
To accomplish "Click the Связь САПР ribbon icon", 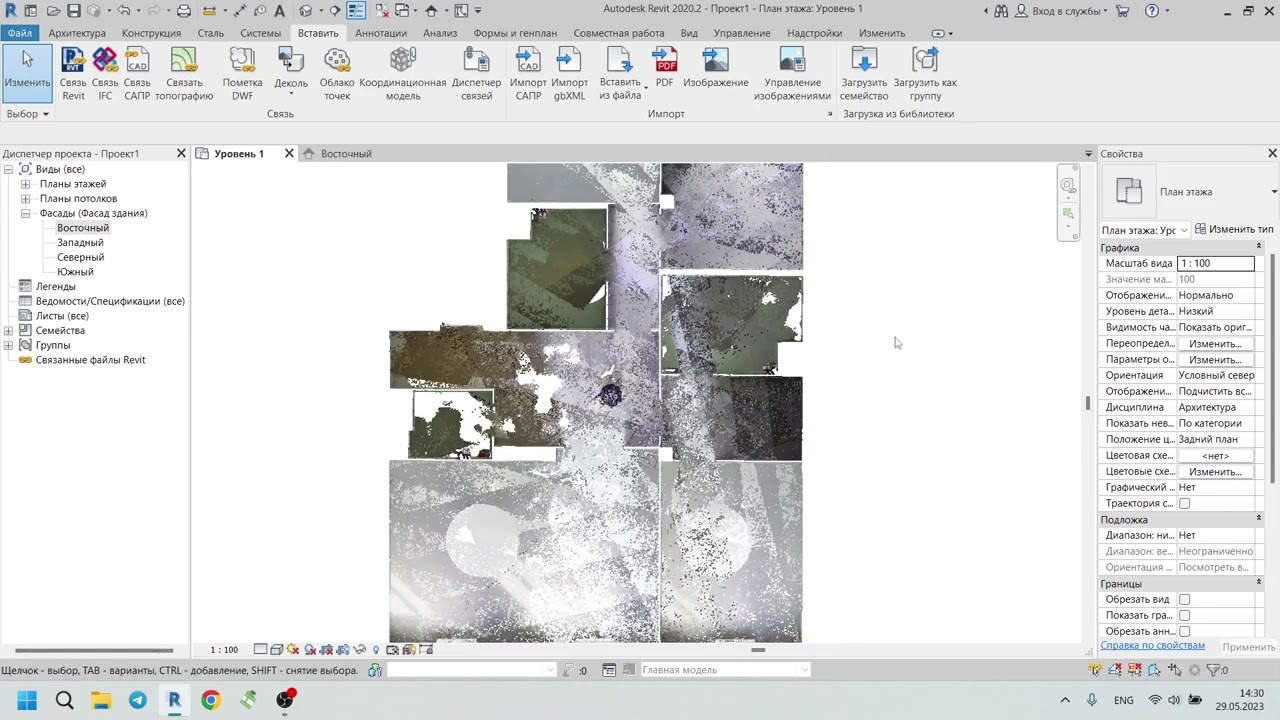I will tap(137, 74).
